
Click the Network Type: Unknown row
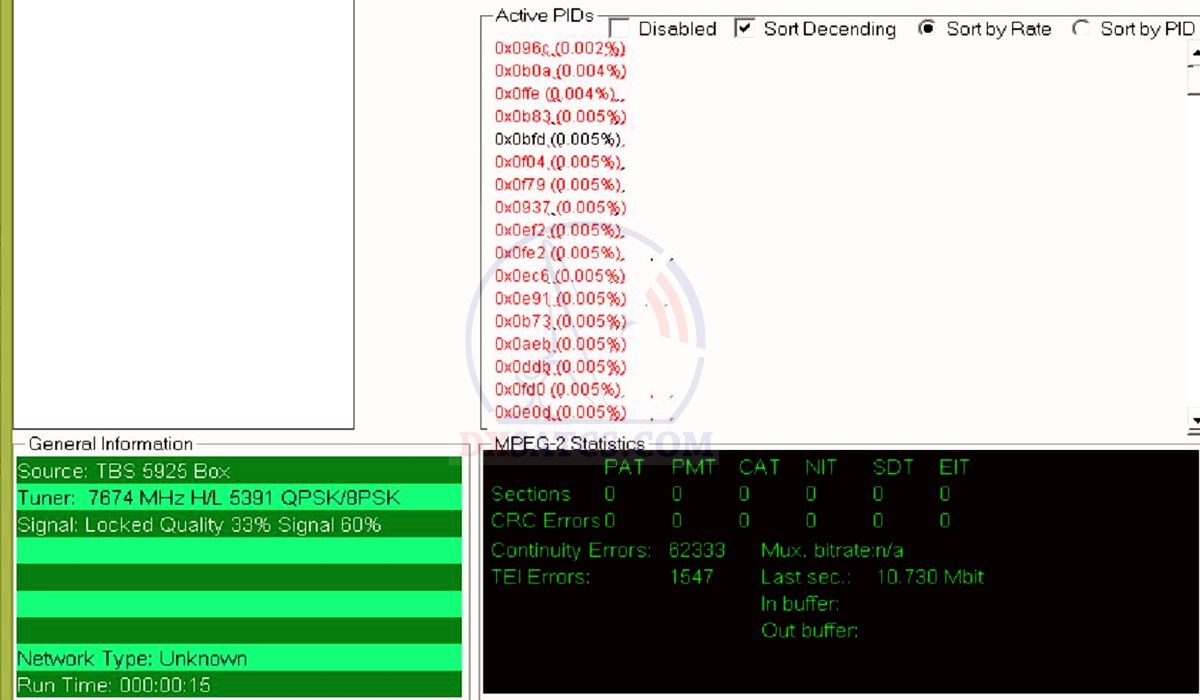(238, 659)
